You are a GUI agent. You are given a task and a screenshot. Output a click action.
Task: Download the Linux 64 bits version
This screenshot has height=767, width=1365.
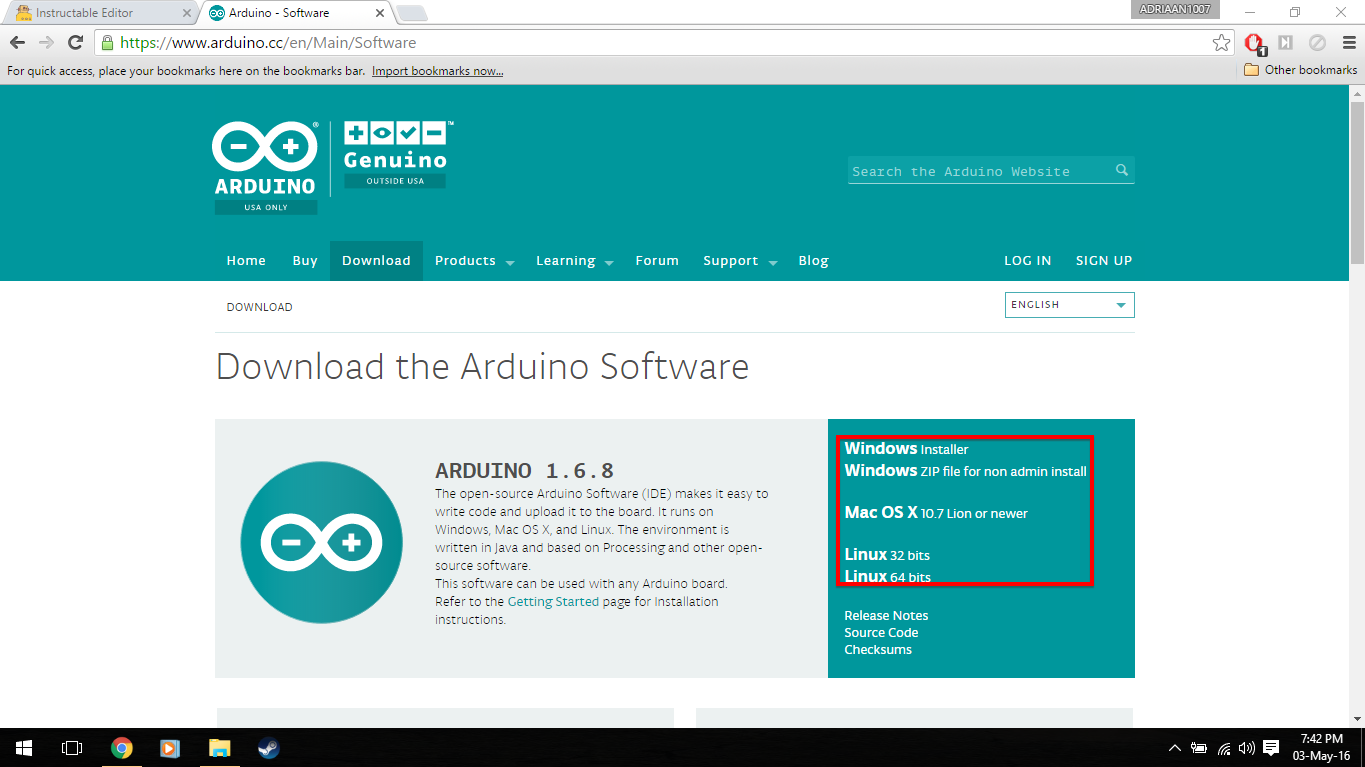pos(888,577)
